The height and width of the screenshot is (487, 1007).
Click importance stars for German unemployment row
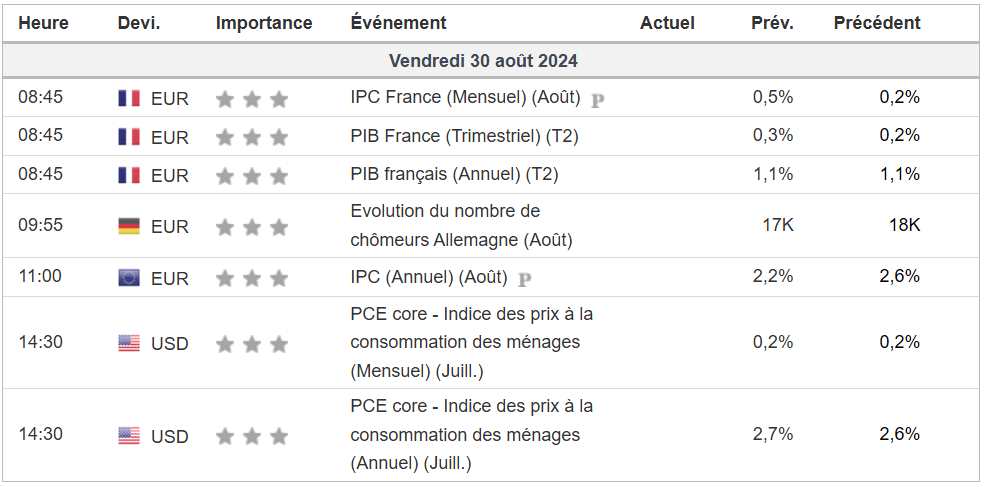tap(251, 227)
